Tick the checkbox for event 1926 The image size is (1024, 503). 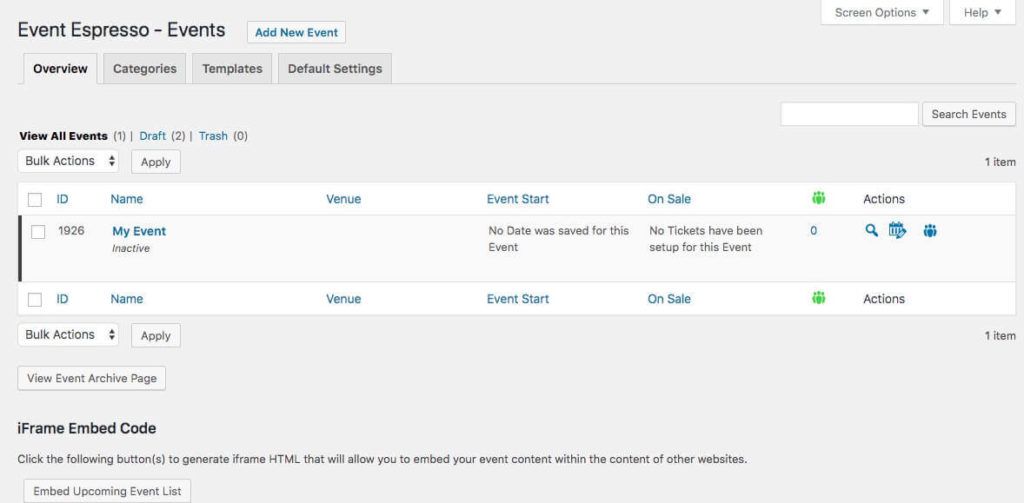point(38,232)
